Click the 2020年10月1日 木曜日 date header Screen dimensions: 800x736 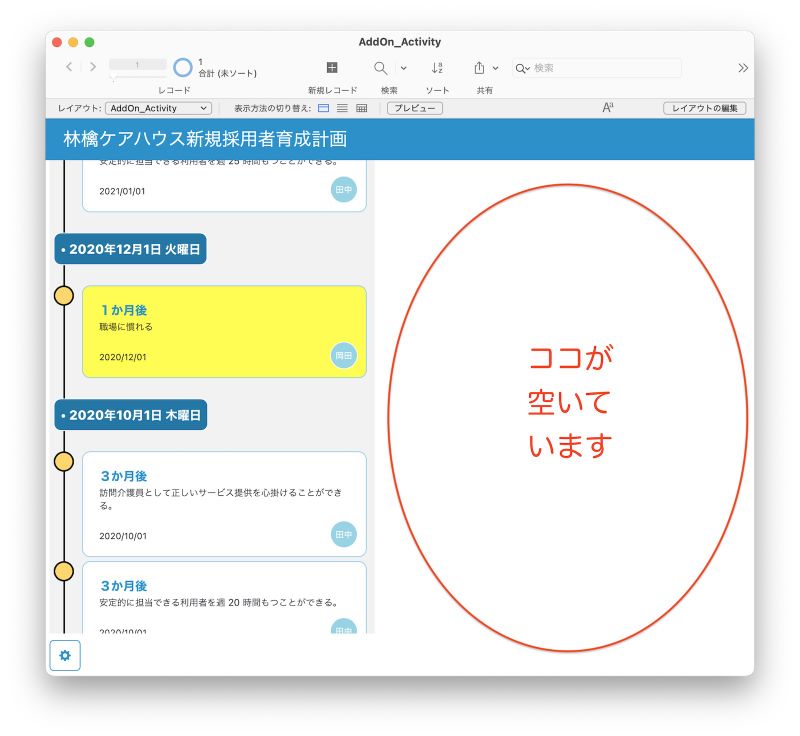(x=131, y=415)
